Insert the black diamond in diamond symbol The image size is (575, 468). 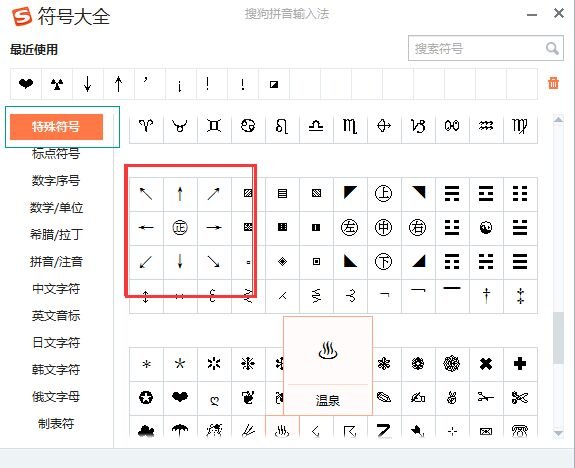click(x=282, y=262)
